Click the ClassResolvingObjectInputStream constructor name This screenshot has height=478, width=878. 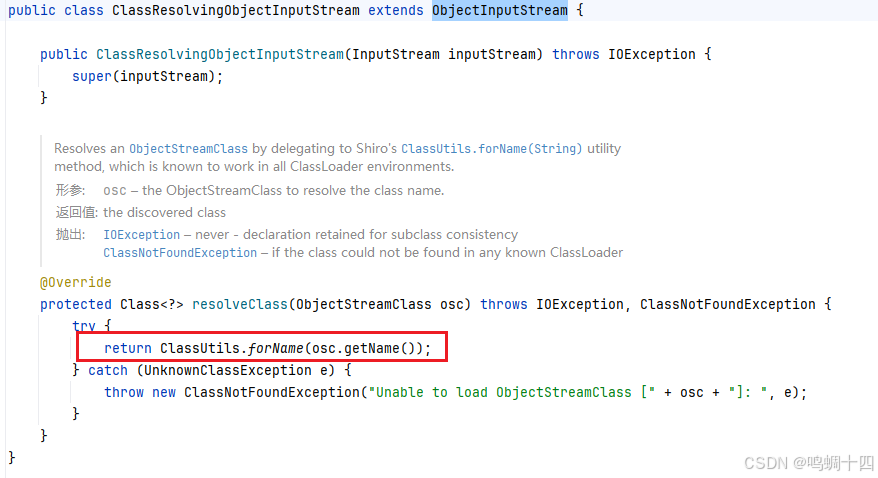[x=220, y=54]
